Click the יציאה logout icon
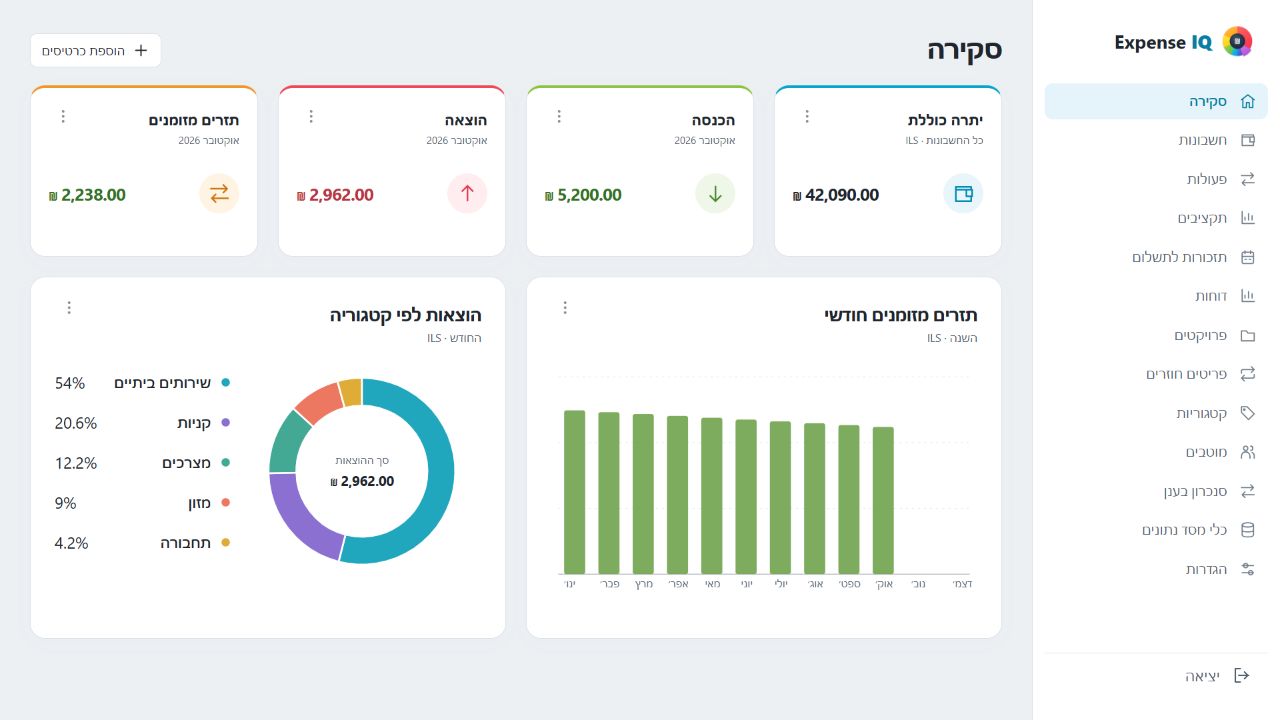This screenshot has width=1280, height=720. tap(1242, 676)
